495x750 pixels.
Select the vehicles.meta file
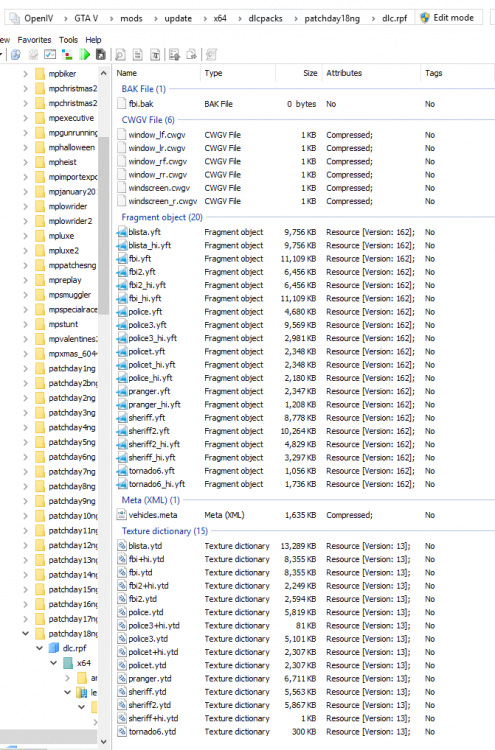pyautogui.click(x=153, y=515)
